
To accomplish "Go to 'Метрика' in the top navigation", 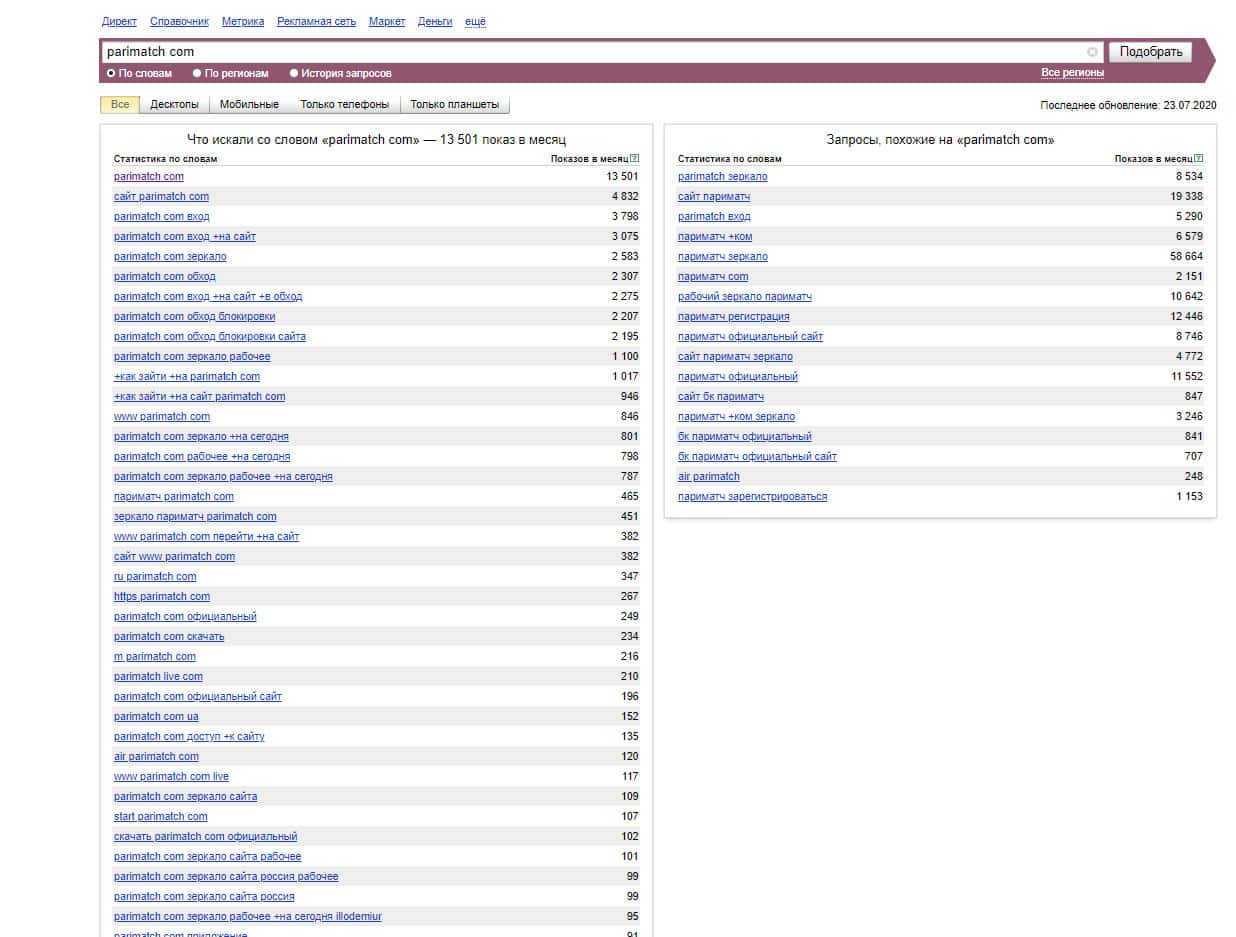I will (243, 21).
